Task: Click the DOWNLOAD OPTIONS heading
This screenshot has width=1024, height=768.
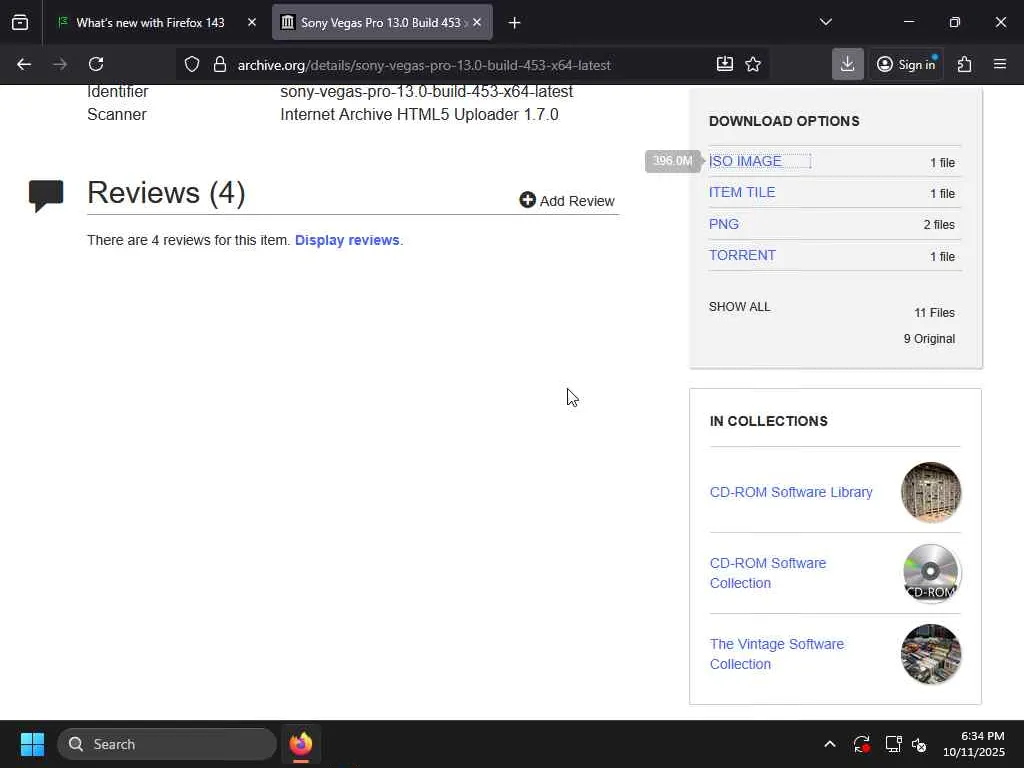Action: click(x=784, y=121)
